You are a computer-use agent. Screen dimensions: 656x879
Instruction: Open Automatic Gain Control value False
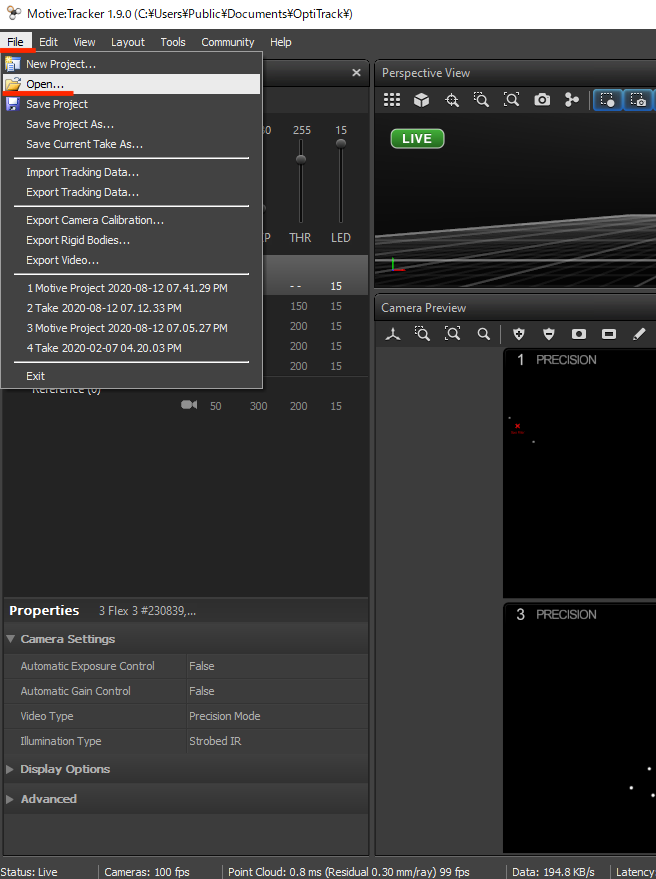(277, 691)
